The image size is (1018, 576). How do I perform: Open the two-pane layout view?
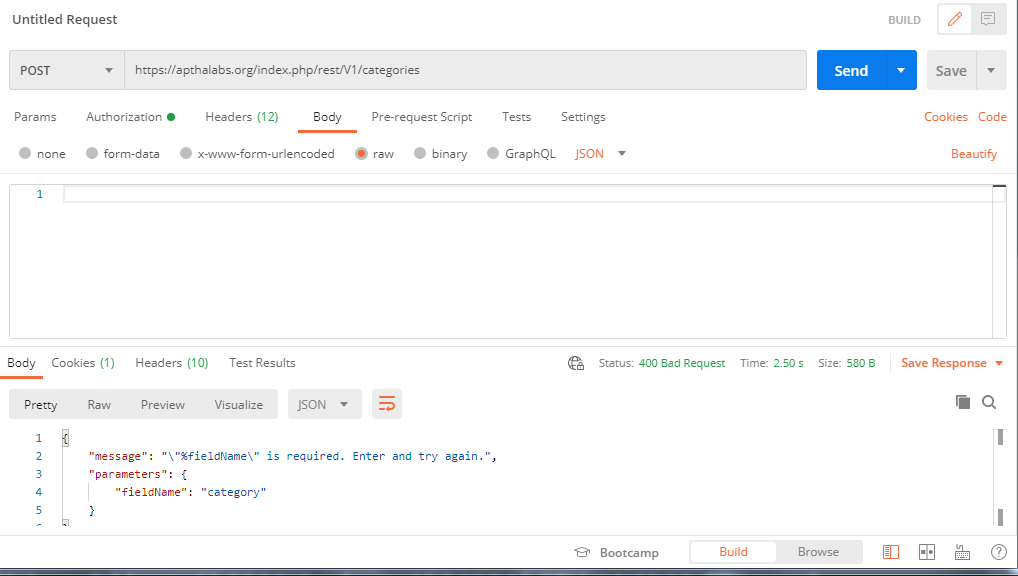tap(926, 551)
